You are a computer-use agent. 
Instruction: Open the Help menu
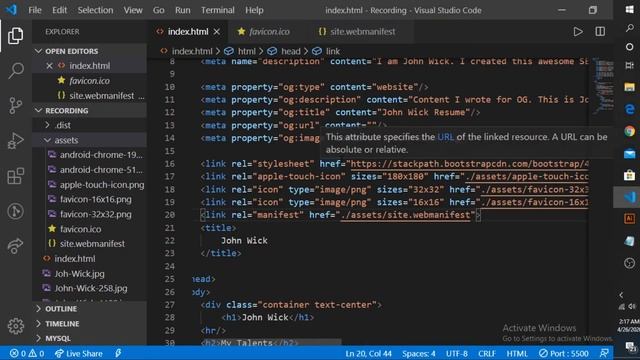click(x=254, y=10)
